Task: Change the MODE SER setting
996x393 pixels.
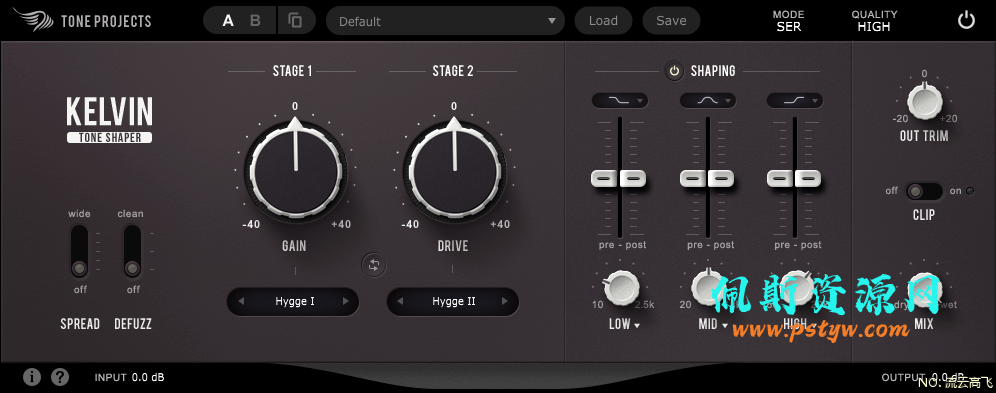Action: click(788, 21)
